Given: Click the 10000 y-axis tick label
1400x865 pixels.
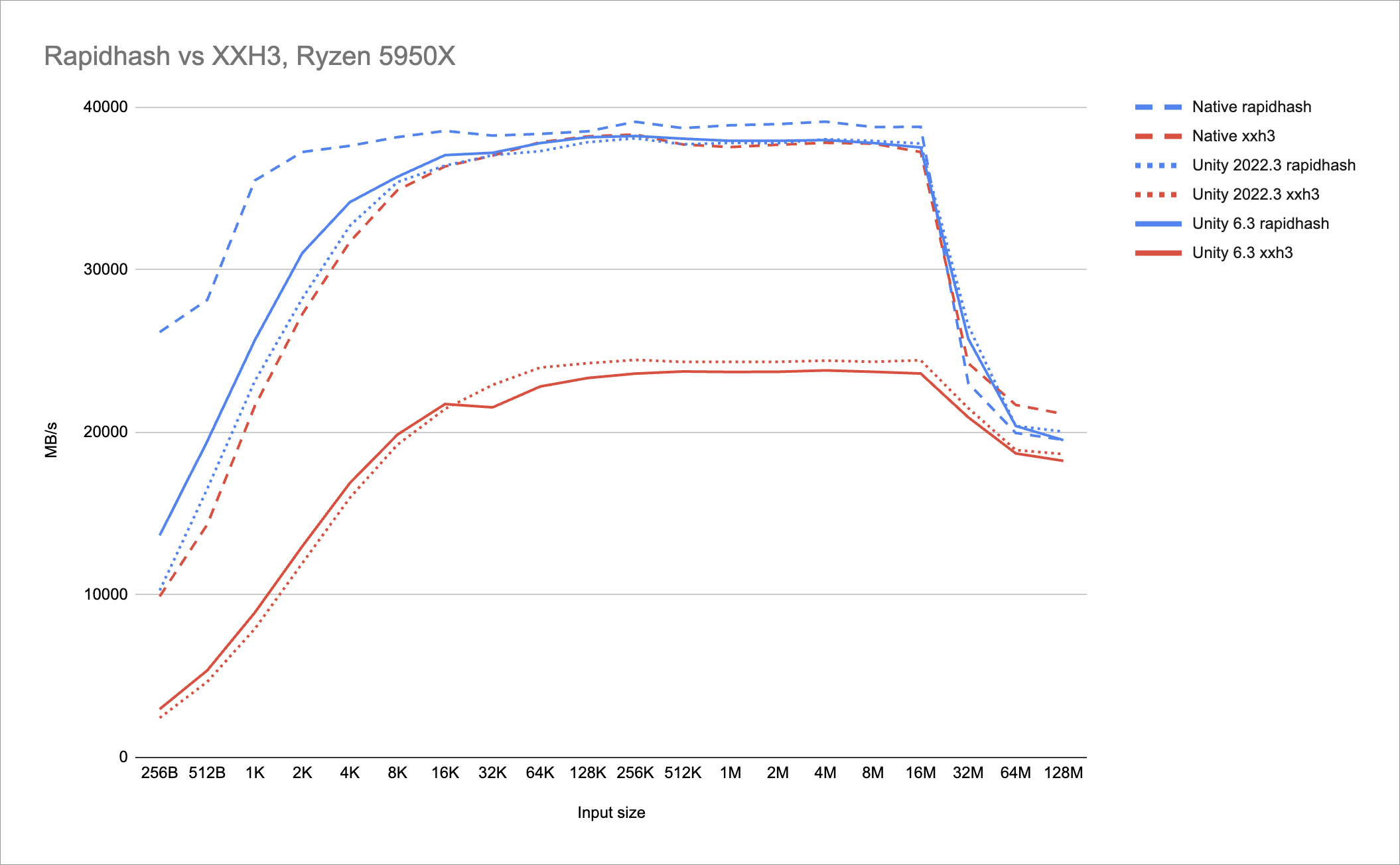Looking at the screenshot, I should 105,594.
